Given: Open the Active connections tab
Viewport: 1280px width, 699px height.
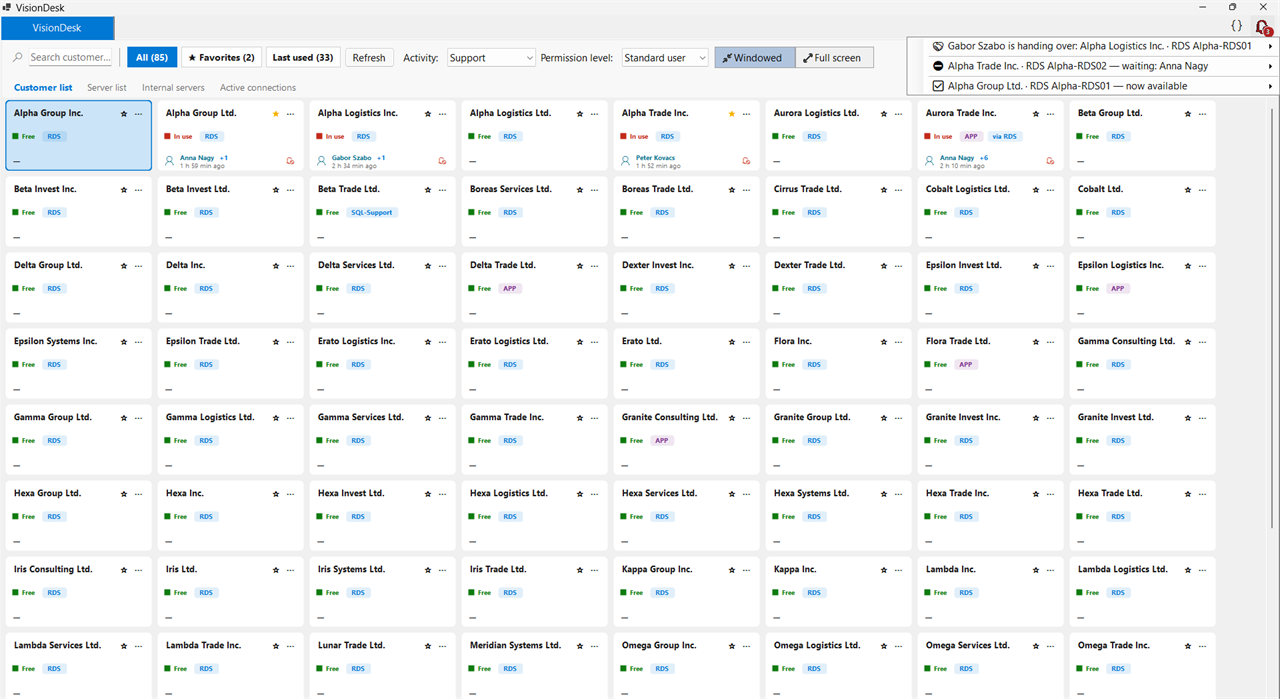Looking at the screenshot, I should (x=258, y=88).
